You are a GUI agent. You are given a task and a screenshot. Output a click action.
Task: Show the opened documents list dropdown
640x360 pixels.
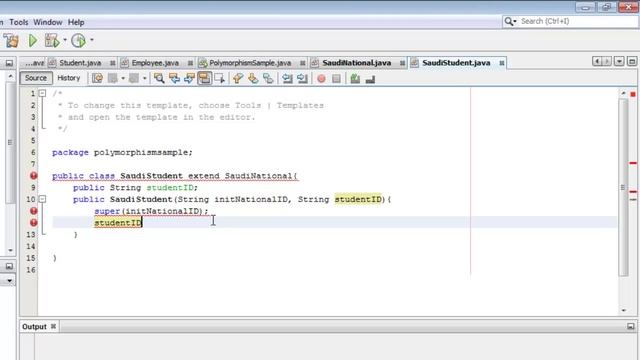619,61
